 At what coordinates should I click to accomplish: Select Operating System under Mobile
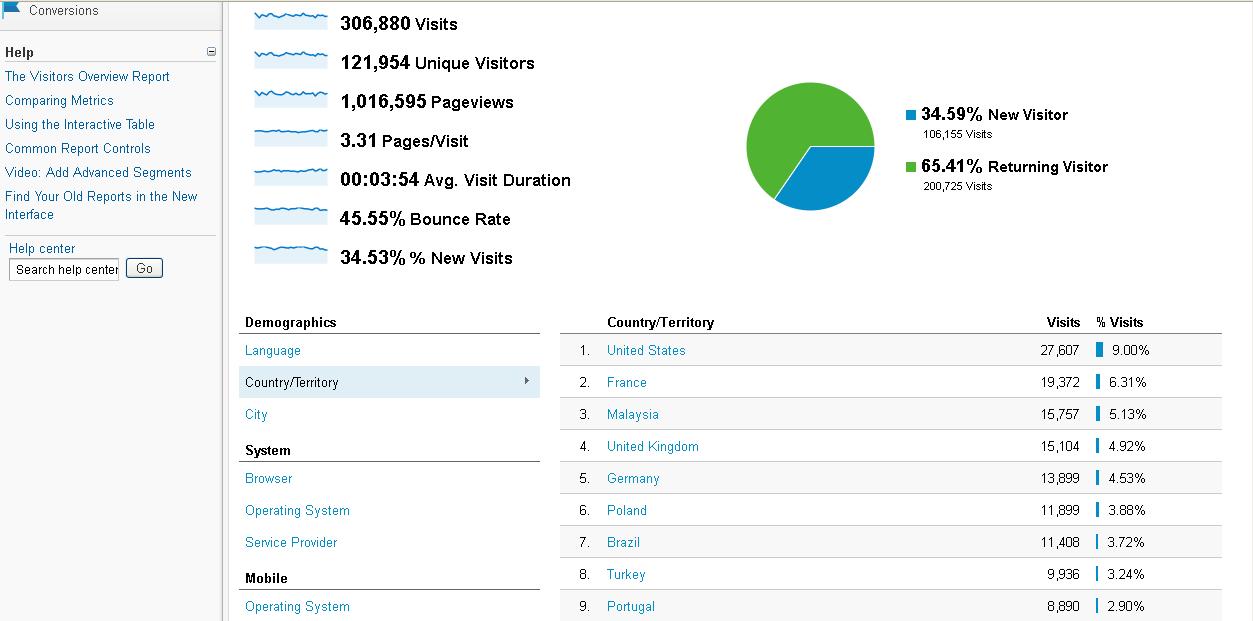[x=297, y=607]
